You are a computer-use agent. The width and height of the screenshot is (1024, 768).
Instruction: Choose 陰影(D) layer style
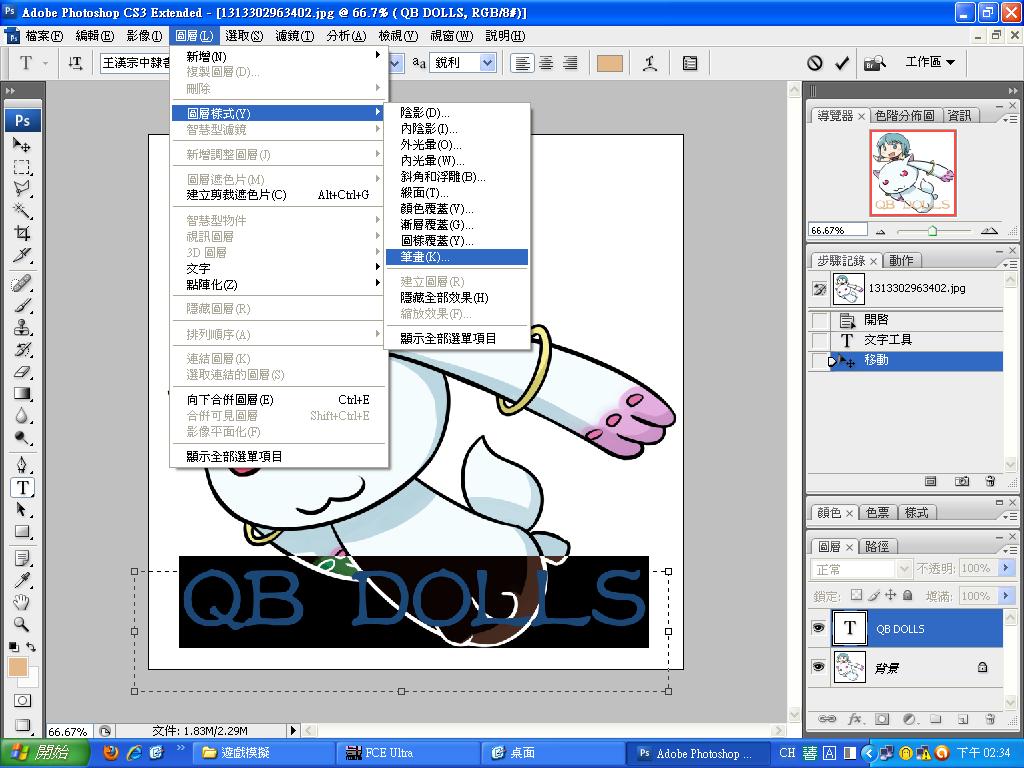(456, 112)
